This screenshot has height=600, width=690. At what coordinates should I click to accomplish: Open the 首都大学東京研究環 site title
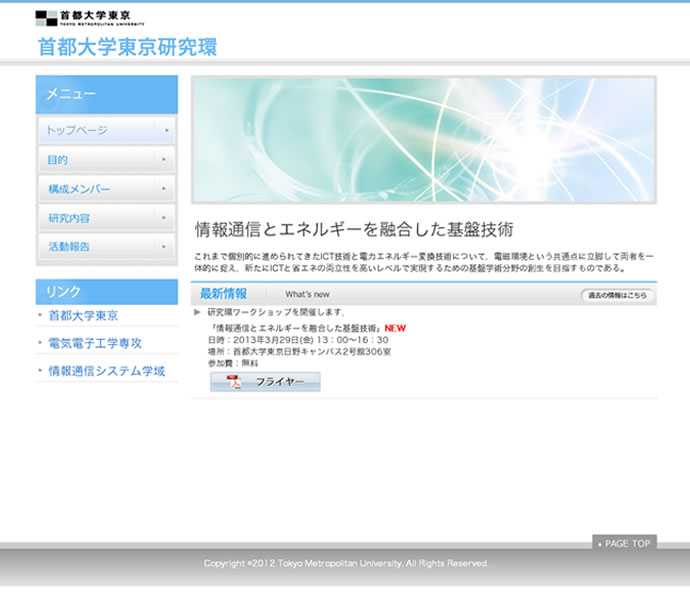[128, 47]
